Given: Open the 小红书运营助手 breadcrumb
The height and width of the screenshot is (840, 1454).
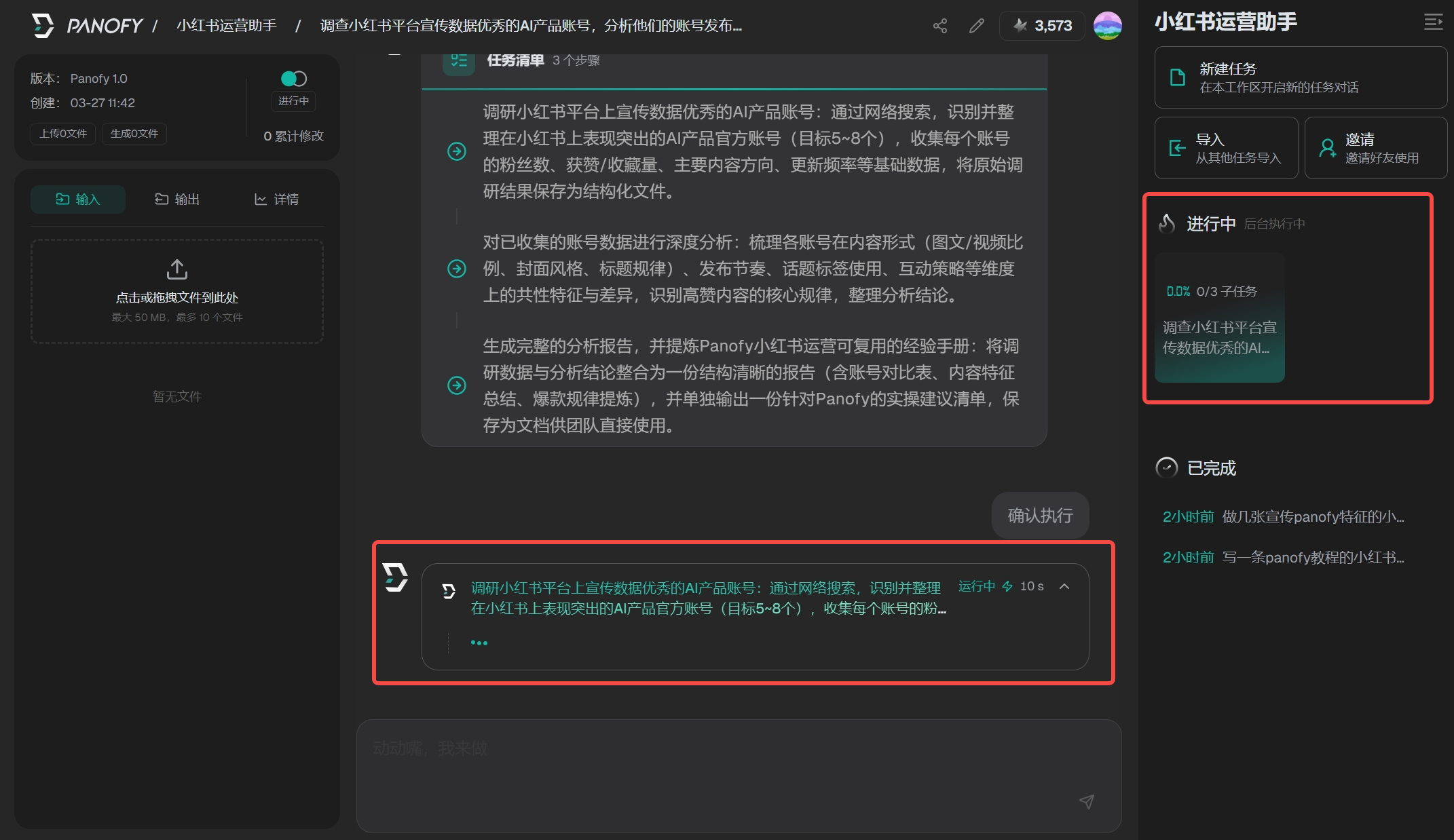Looking at the screenshot, I should point(227,26).
